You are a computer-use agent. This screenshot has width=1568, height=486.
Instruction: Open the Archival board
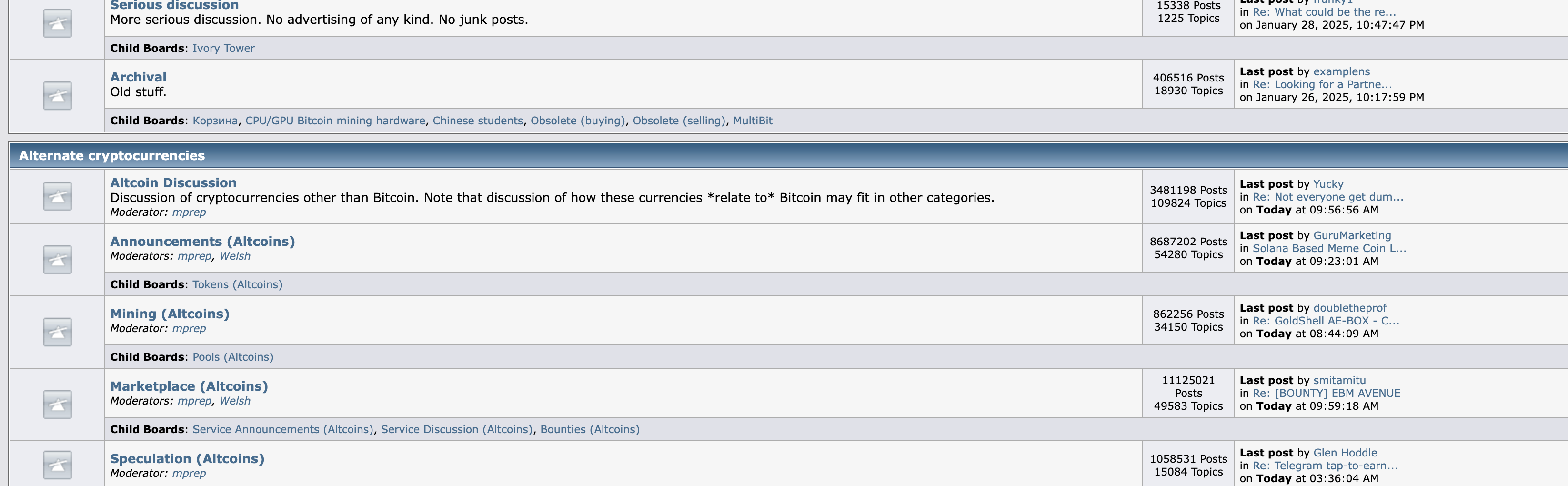(x=138, y=77)
